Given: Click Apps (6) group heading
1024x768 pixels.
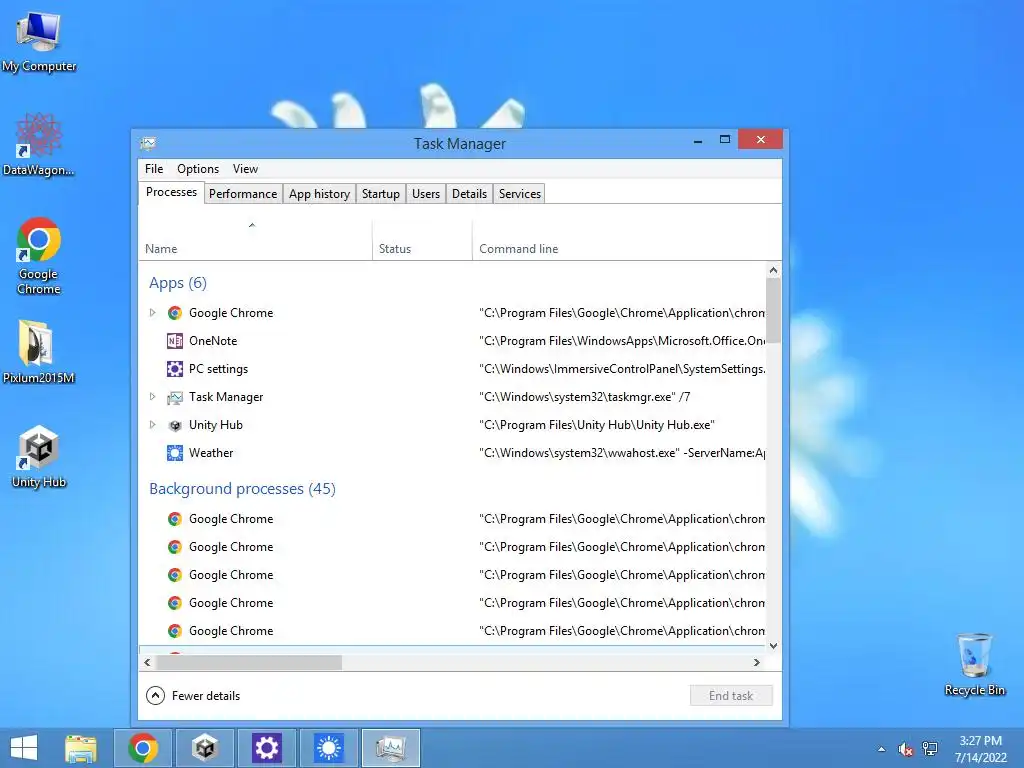Looking at the screenshot, I should 178,283.
